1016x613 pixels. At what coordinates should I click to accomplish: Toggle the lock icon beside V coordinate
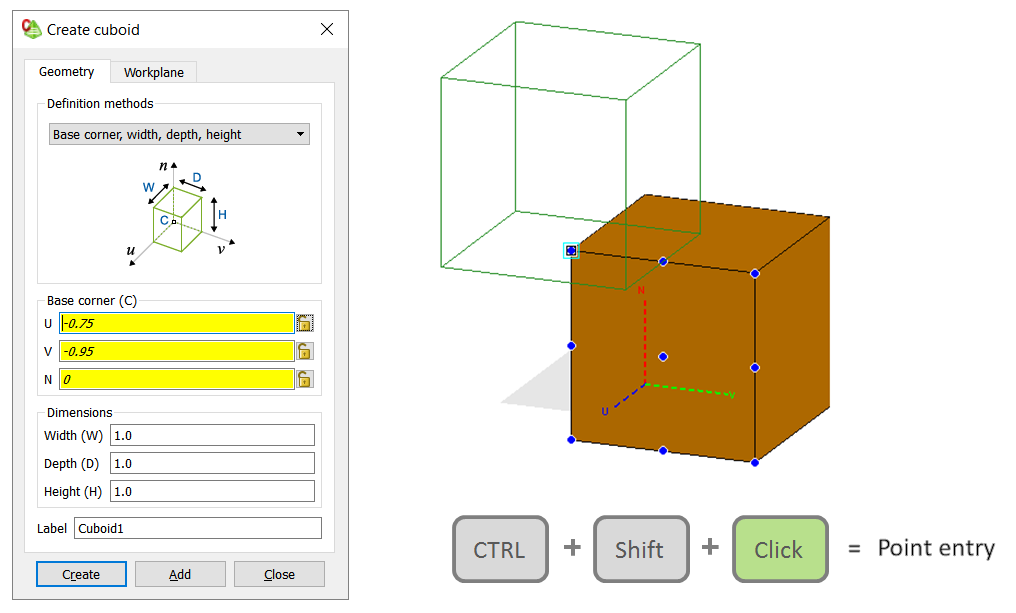305,351
